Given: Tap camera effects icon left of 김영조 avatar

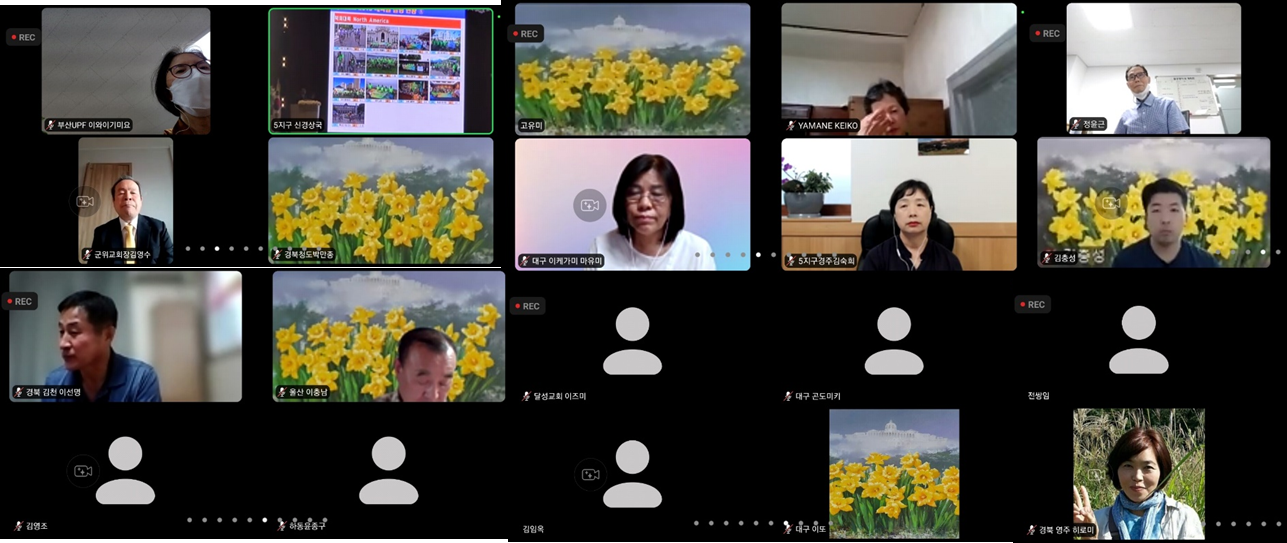Looking at the screenshot, I should [83, 471].
